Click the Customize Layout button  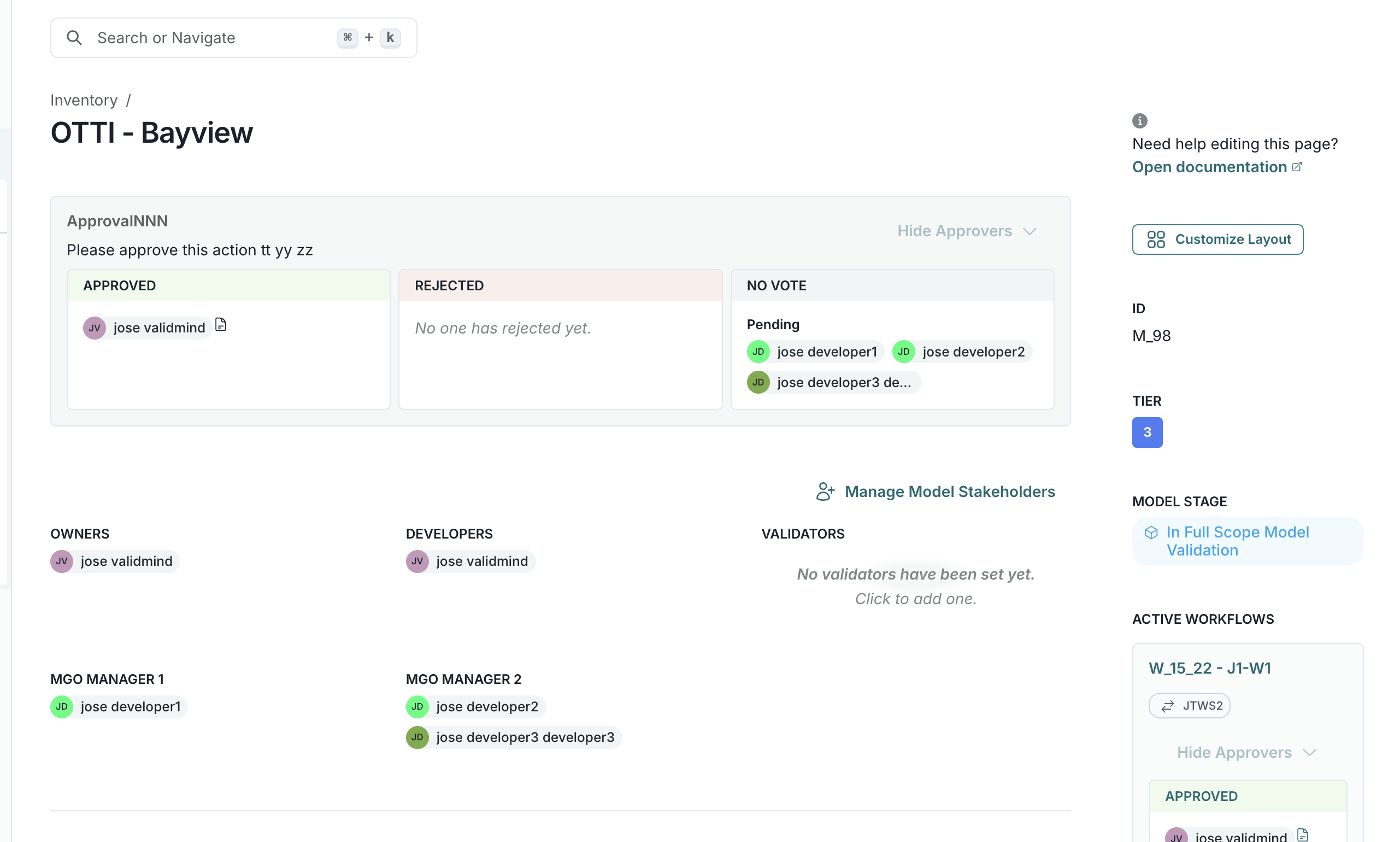click(1217, 239)
